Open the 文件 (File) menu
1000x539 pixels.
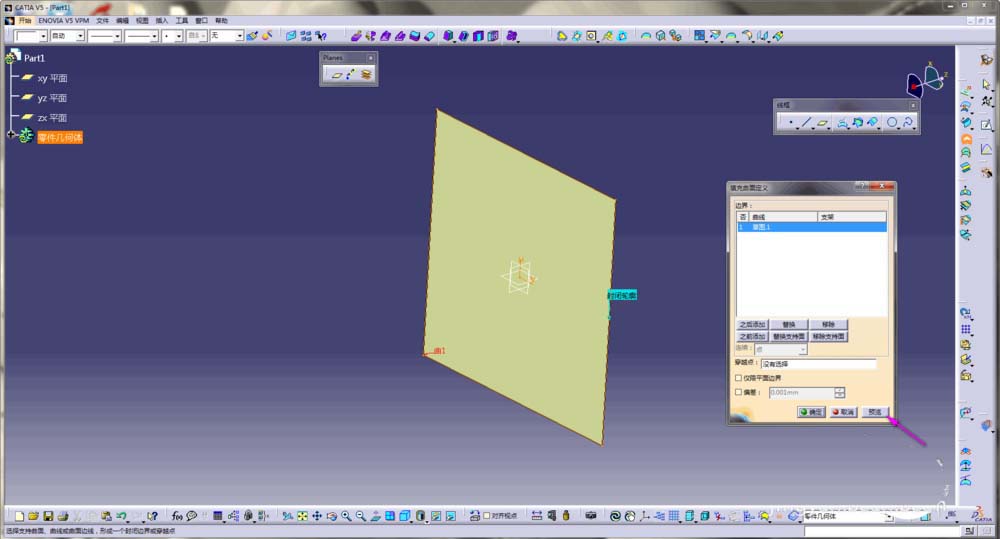point(103,20)
